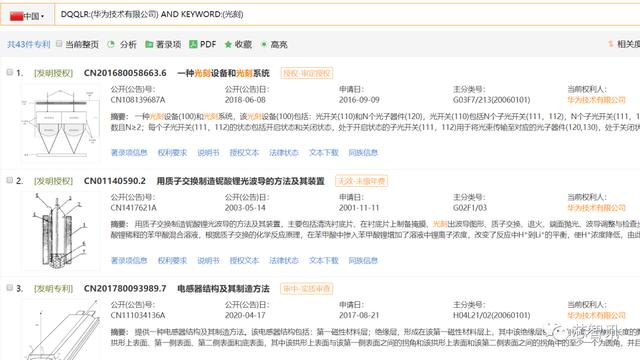Image resolution: width=640 pixels, height=360 pixels.
Task: Click the PDF export icon
Action: tap(193, 44)
